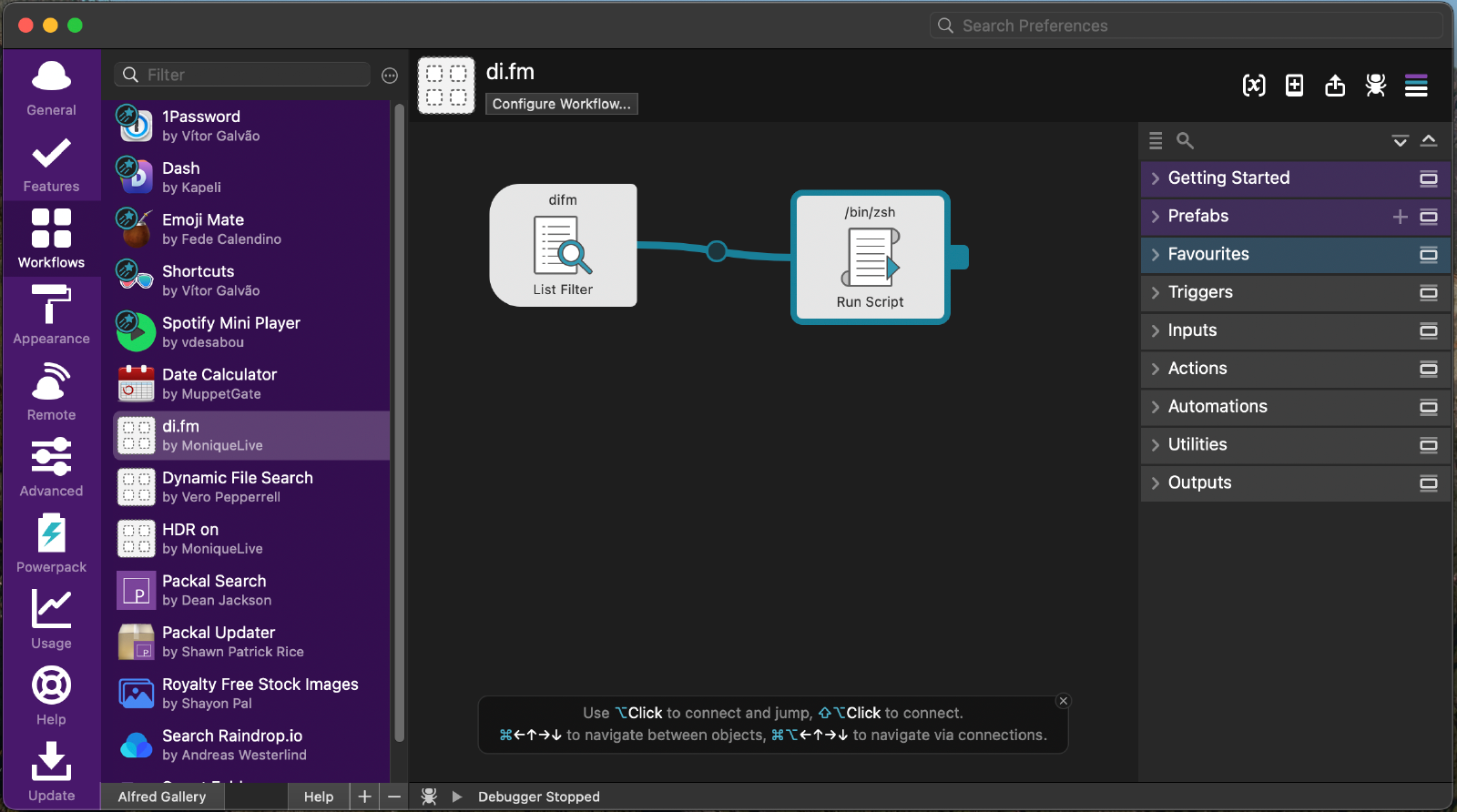Click the di.fm workflow icon in header

[x=446, y=86]
